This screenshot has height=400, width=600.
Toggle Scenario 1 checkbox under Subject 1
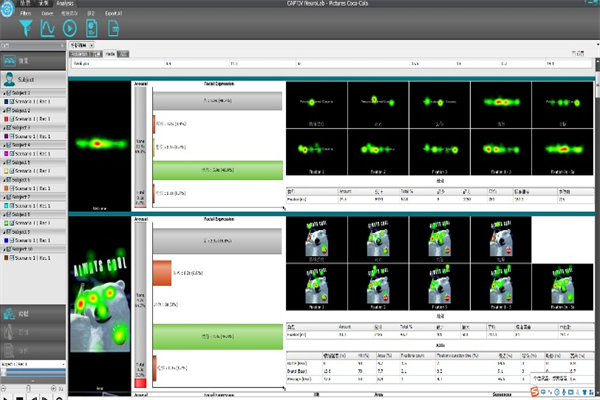(x=12, y=101)
